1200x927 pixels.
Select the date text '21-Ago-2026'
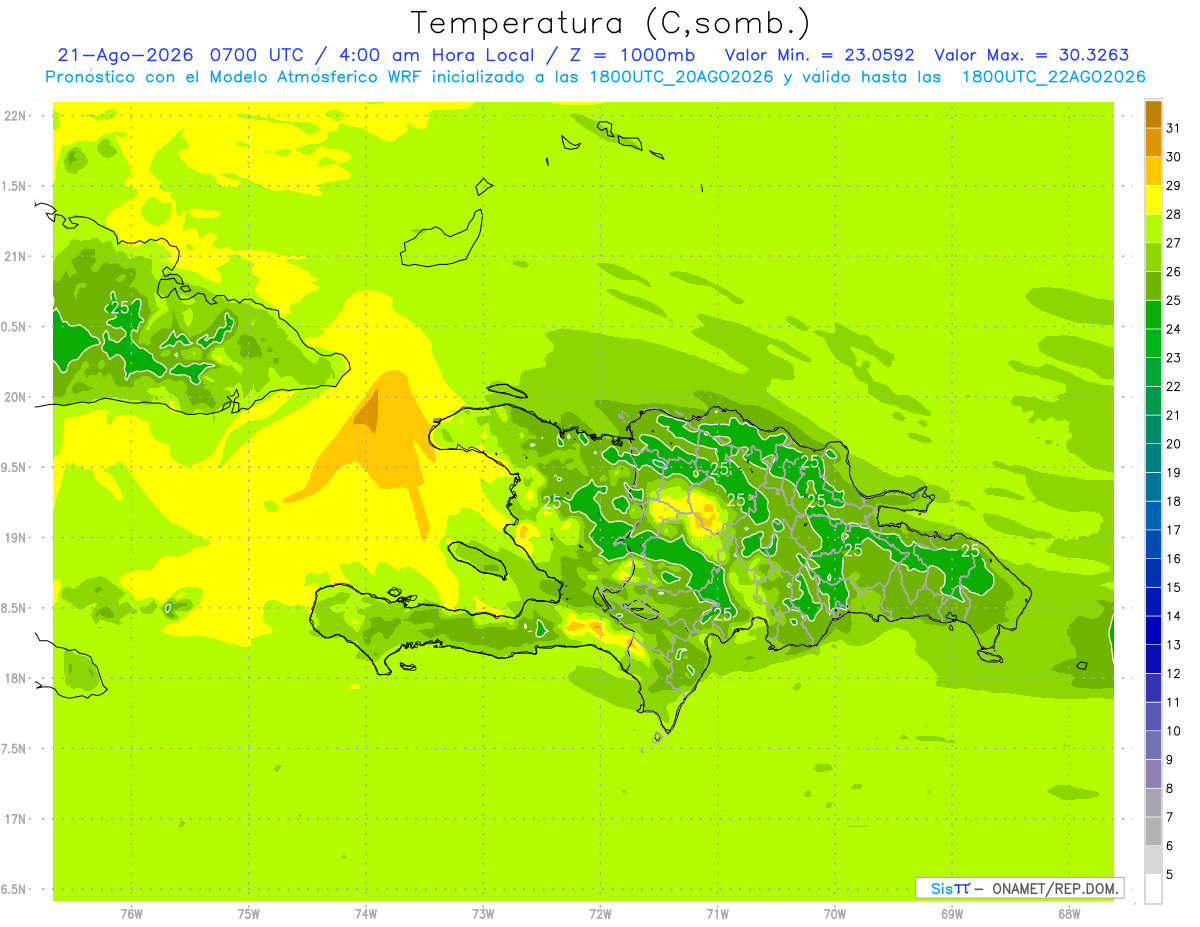pyautogui.click(x=125, y=55)
